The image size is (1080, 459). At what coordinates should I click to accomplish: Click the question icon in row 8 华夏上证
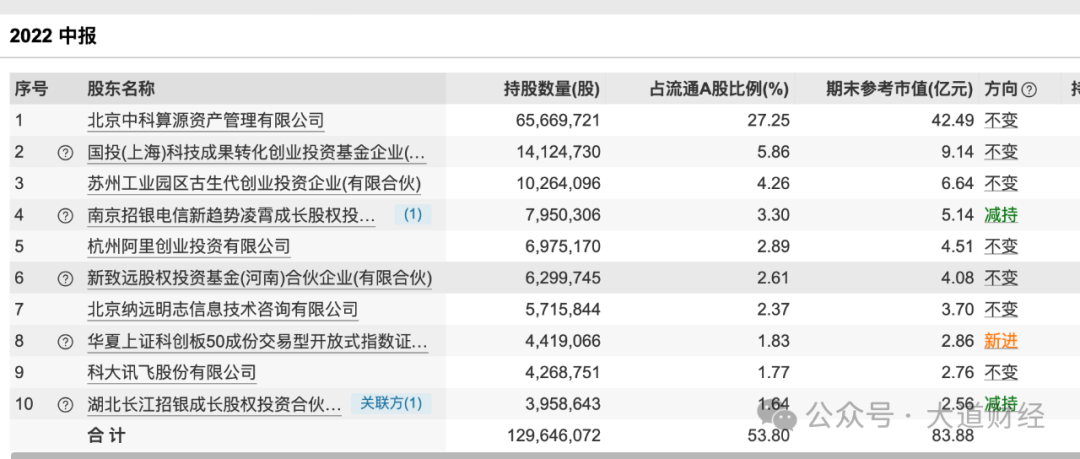[x=65, y=341]
